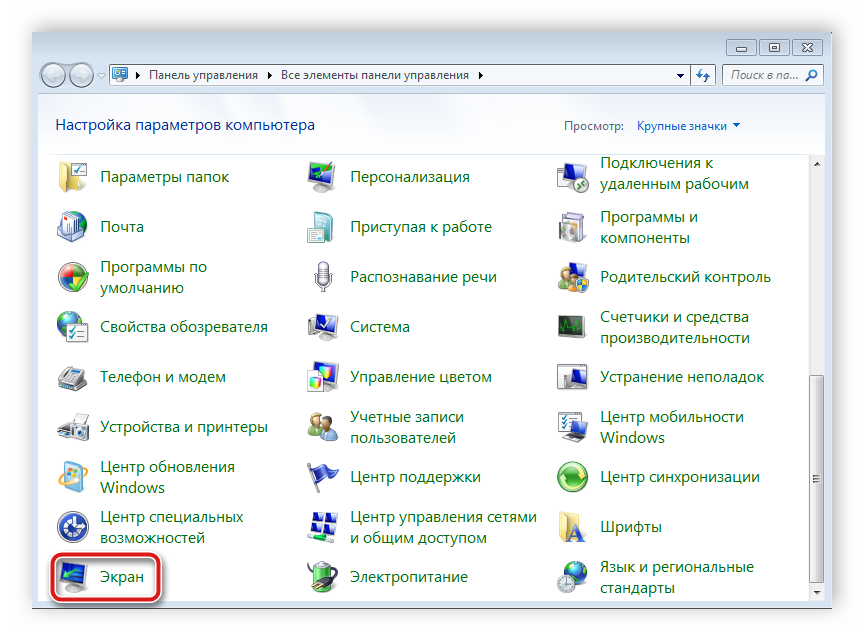Open the Устранение неполадок link
The image size is (864, 641).
click(681, 377)
